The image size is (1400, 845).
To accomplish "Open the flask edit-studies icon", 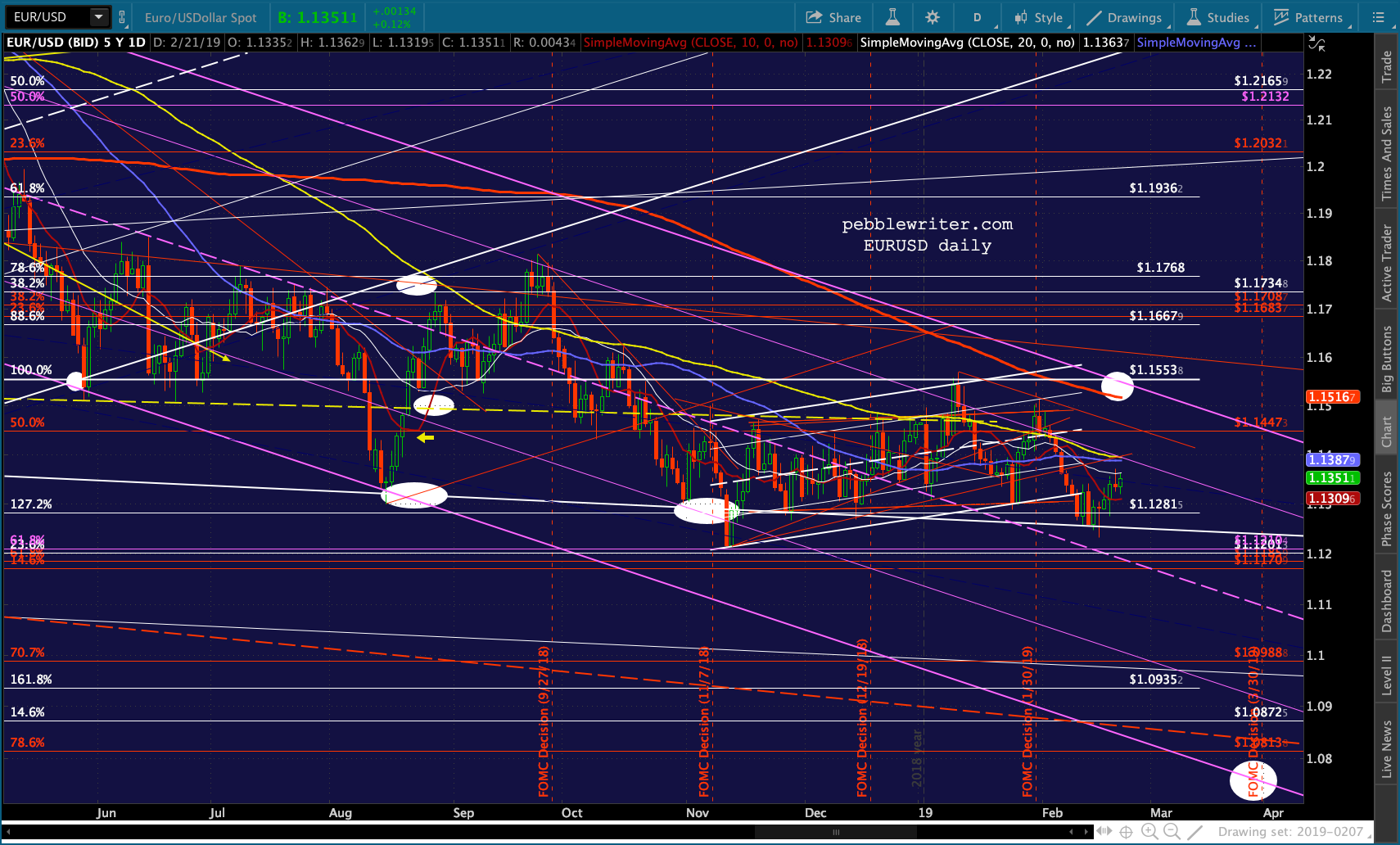I will point(892,17).
